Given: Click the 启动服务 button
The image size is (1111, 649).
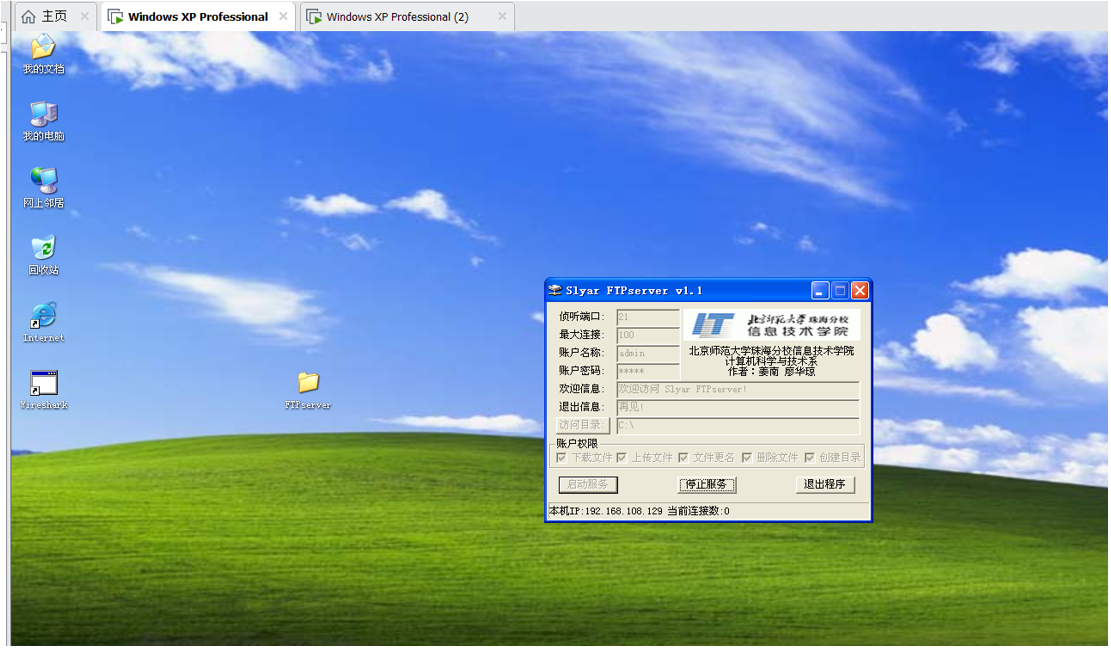Looking at the screenshot, I should pos(588,485).
